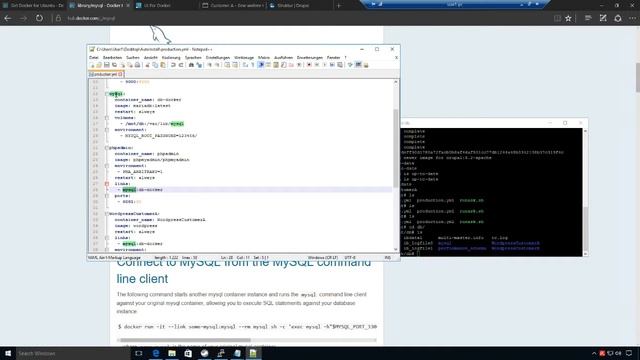Click the Zoom Out icon in Notepad++ toolbar

coord(218,65)
